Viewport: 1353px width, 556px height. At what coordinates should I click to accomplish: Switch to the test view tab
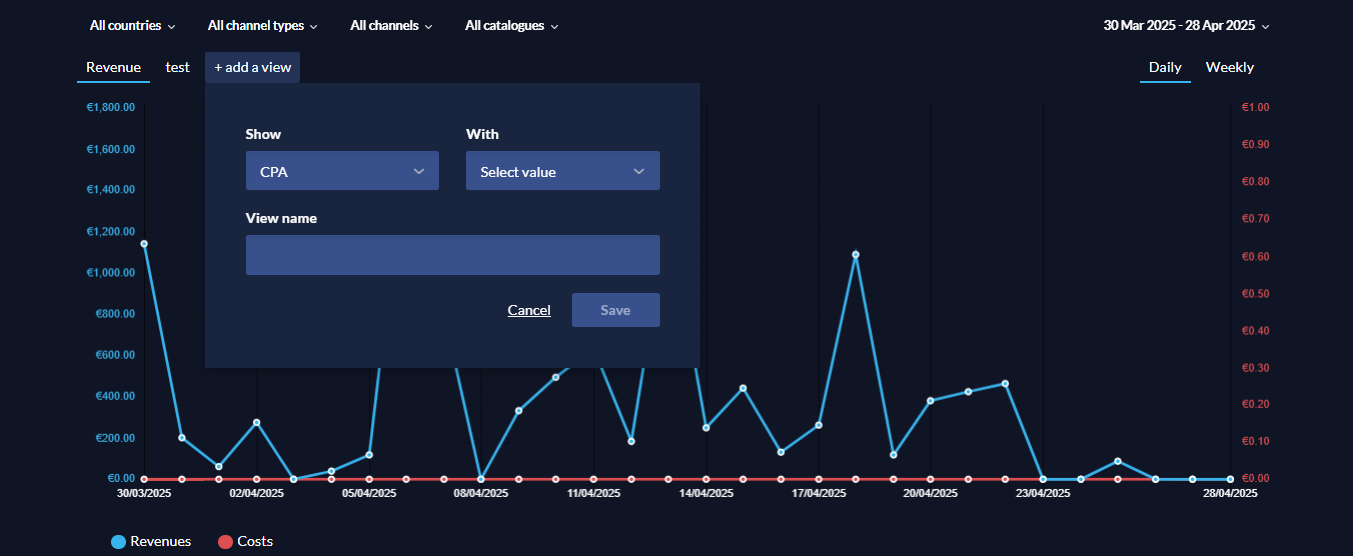[178, 68]
